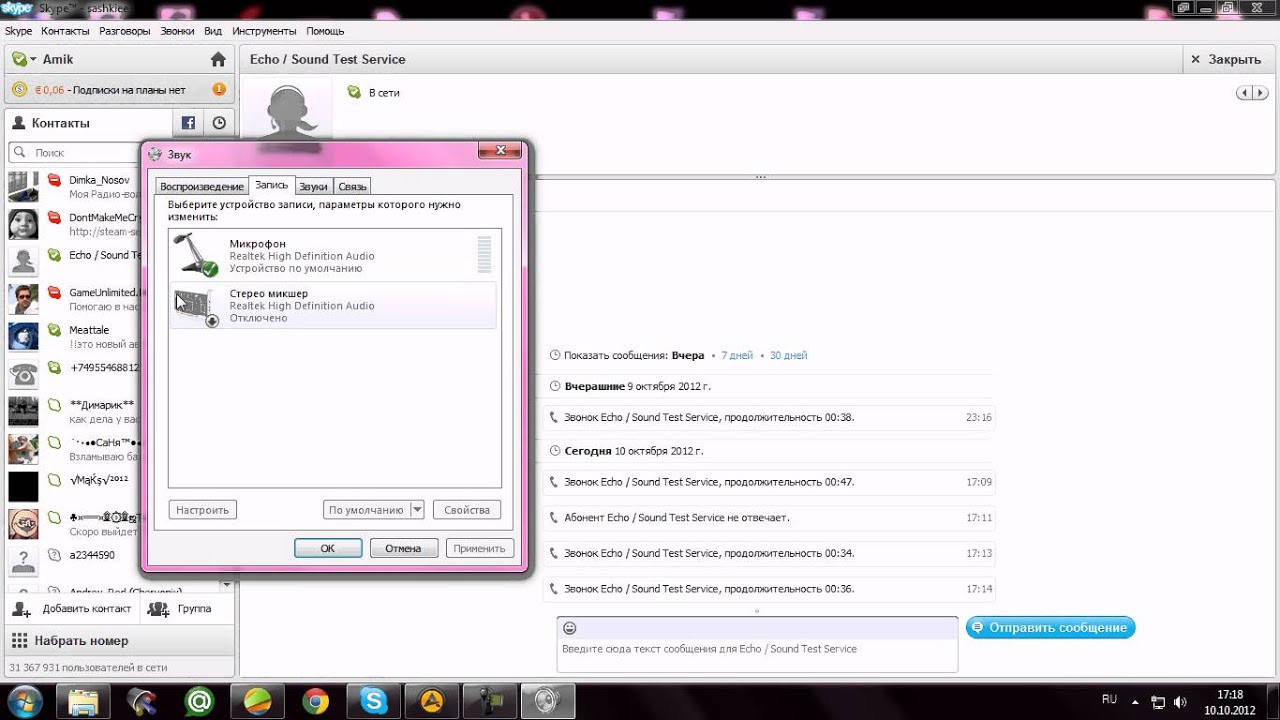The image size is (1280, 720).
Task: Open the AIMP player taskbar icon
Action: click(x=432, y=701)
